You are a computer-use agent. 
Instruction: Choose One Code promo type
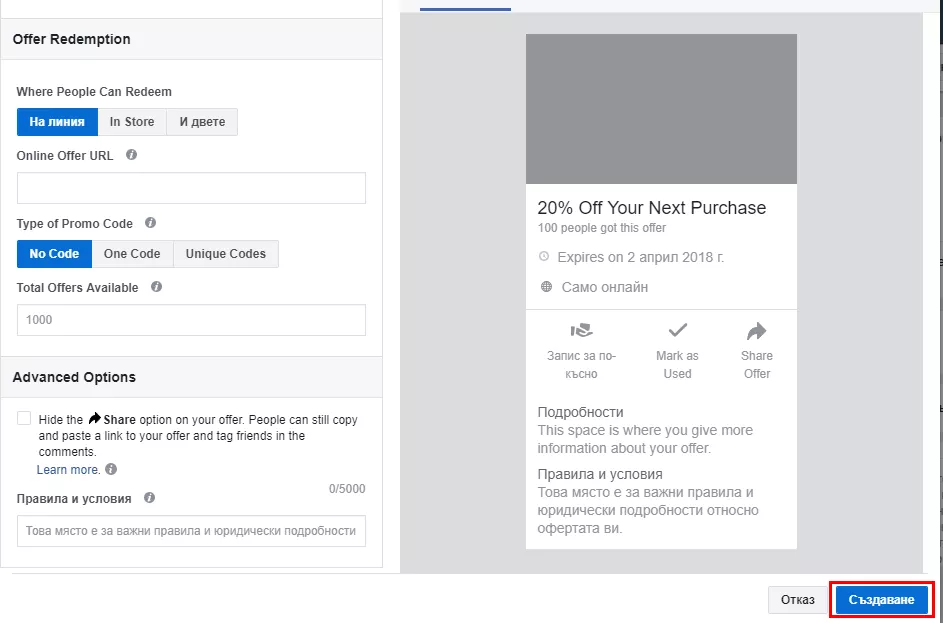click(132, 254)
